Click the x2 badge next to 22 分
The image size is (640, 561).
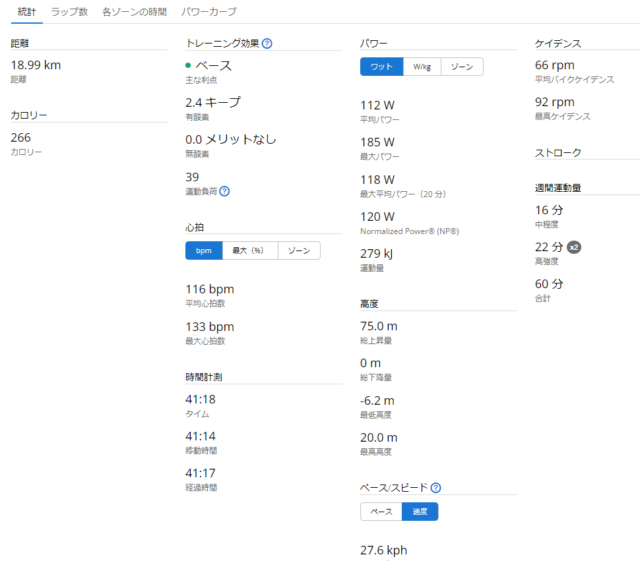coord(574,247)
